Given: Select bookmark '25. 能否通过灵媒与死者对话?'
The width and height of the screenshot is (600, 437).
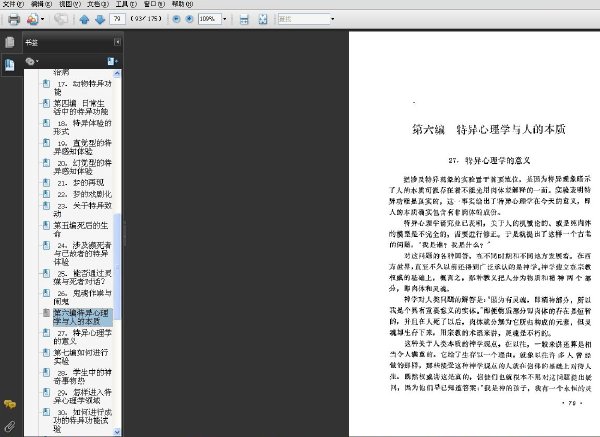Looking at the screenshot, I should pos(82,277).
